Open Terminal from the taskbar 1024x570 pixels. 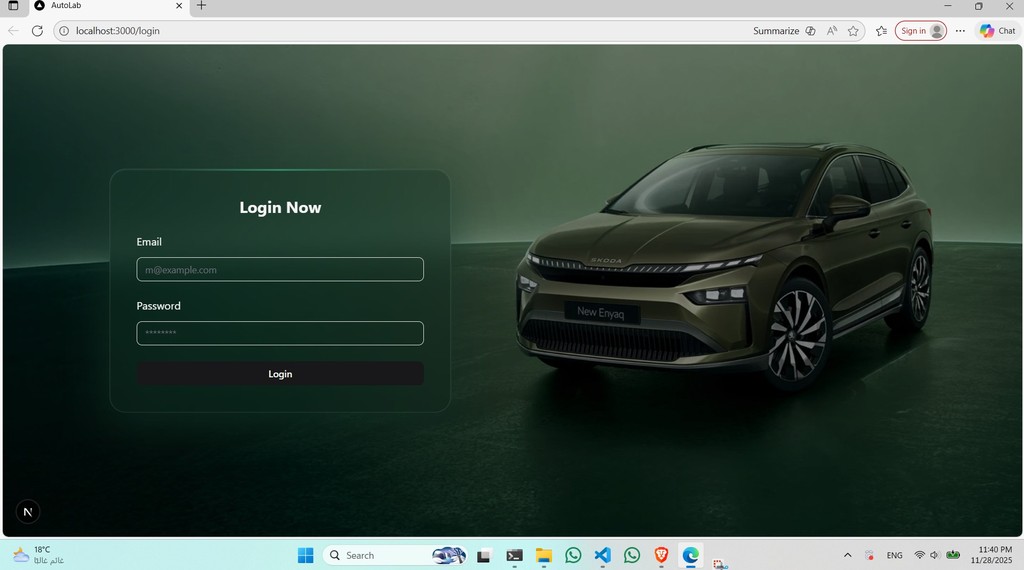pos(514,556)
